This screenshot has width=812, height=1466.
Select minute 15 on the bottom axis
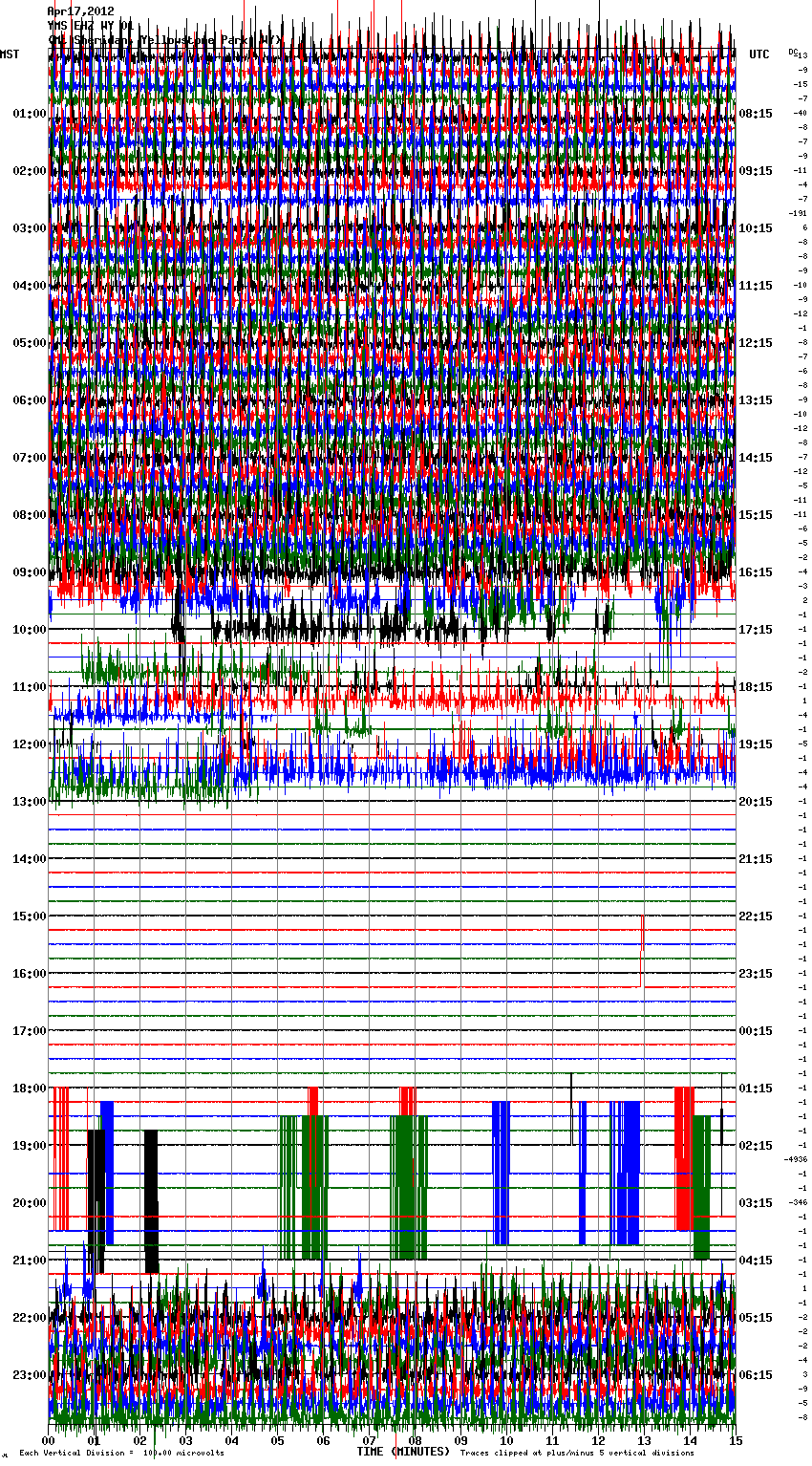click(735, 1440)
